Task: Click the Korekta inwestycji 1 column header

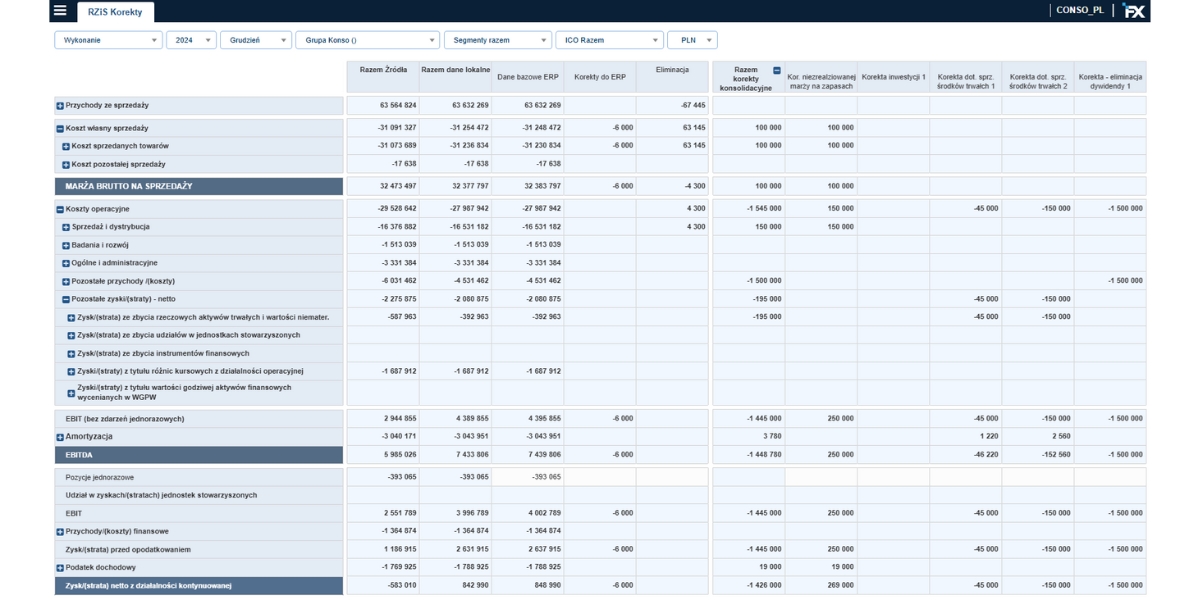Action: click(x=893, y=77)
